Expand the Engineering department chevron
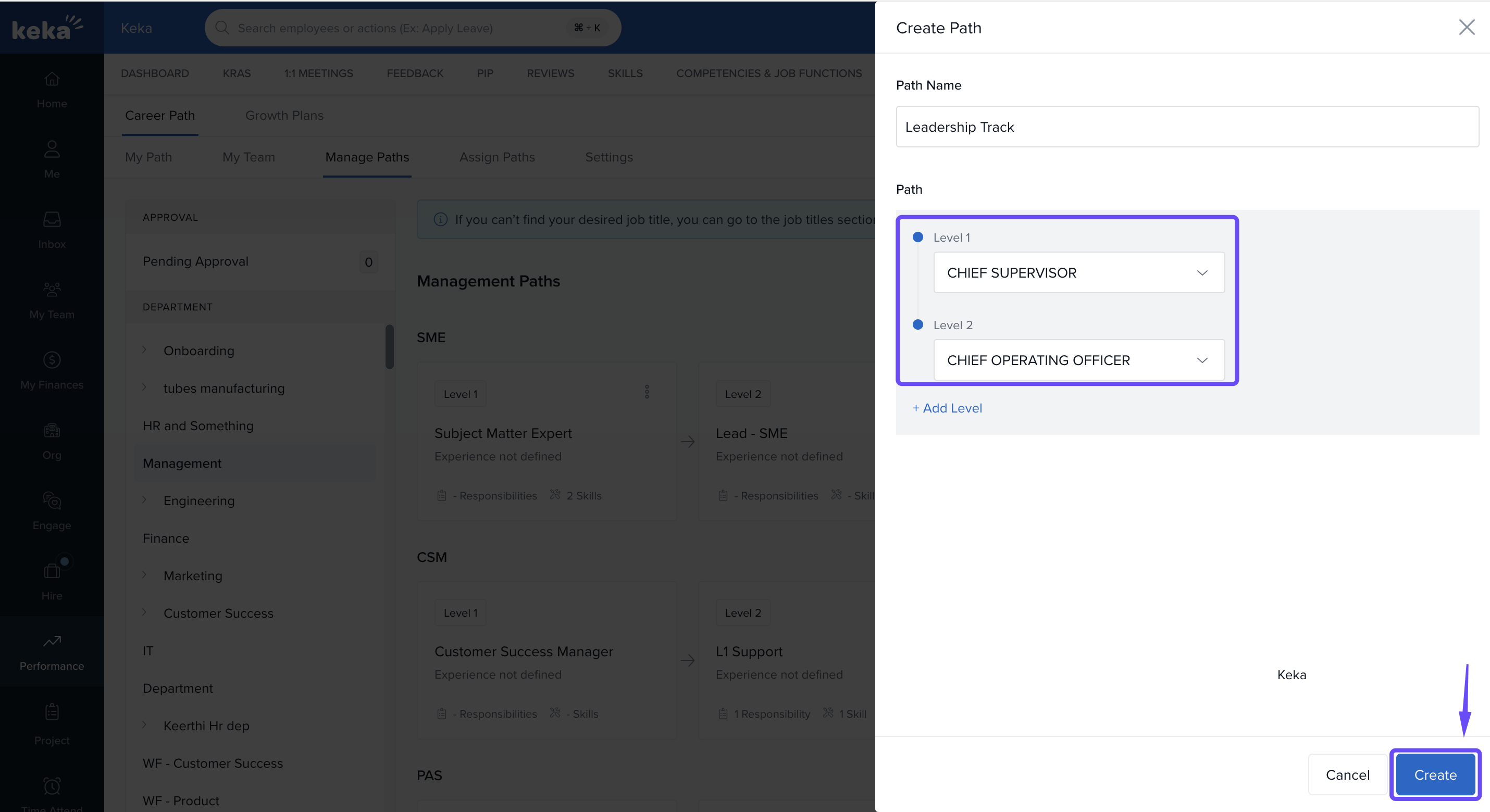 pos(145,499)
